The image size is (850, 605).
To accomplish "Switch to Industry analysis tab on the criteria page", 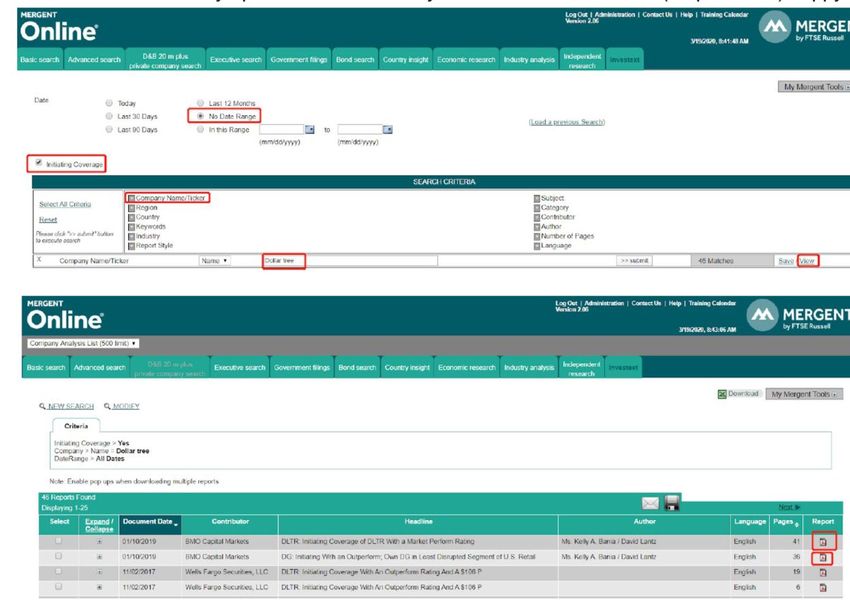I will click(x=529, y=59).
